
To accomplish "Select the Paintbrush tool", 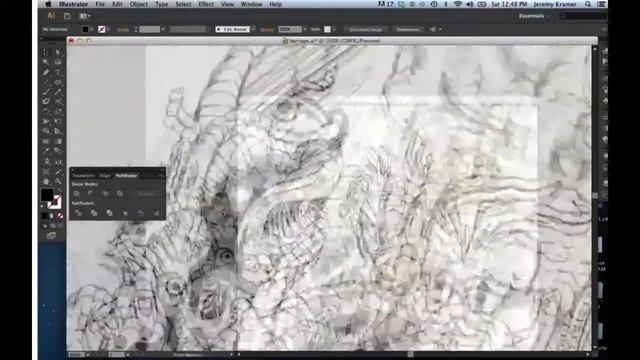I will point(46,92).
